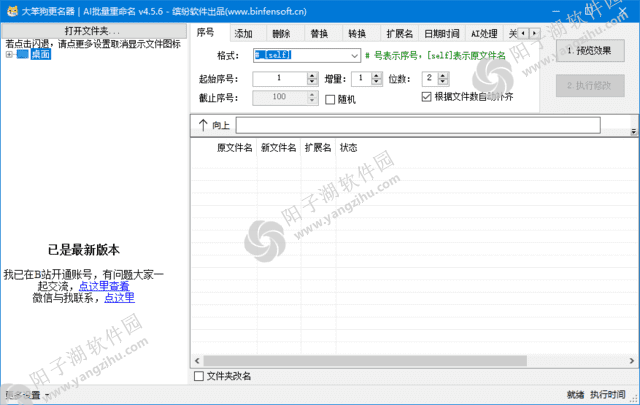Open the 更多设置 dropdown menu
Screen dimensions: 640x405
(27, 395)
